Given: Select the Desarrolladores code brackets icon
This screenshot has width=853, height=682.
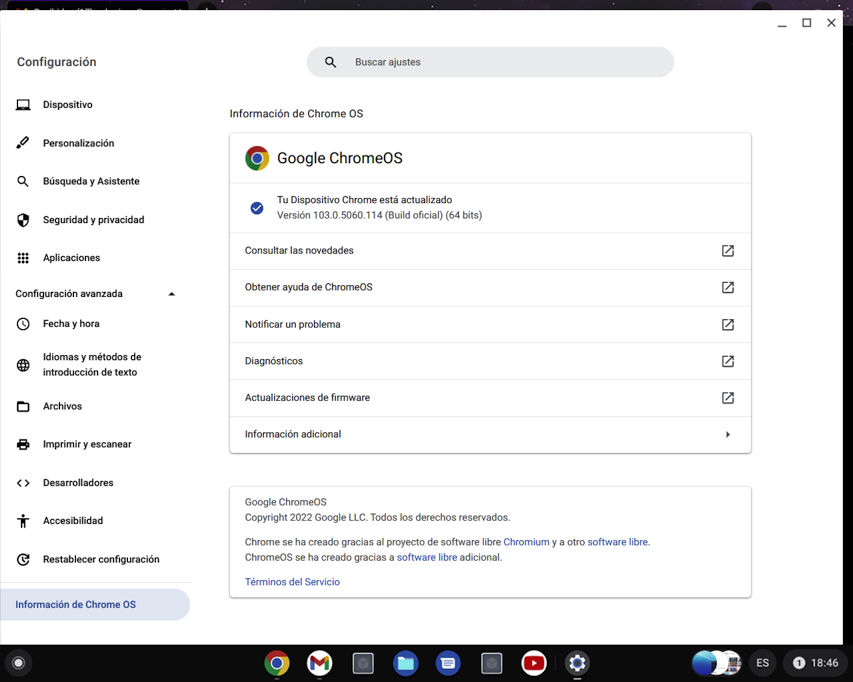Looking at the screenshot, I should tap(23, 483).
